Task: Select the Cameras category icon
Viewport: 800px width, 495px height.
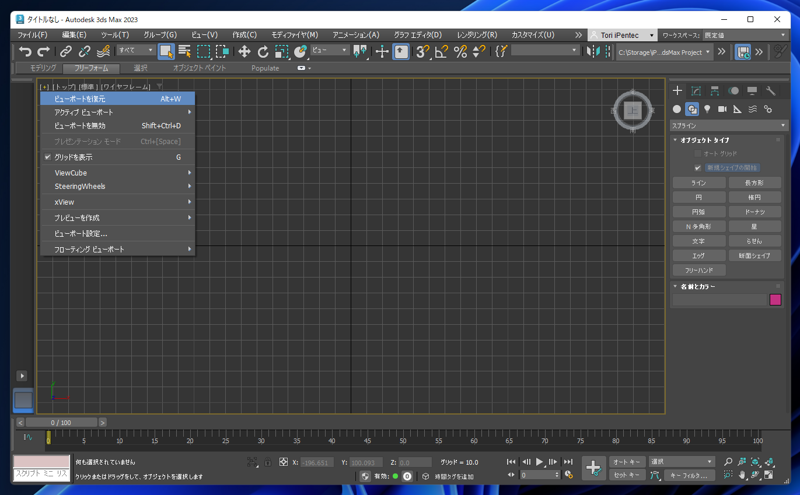Action: 722,109
